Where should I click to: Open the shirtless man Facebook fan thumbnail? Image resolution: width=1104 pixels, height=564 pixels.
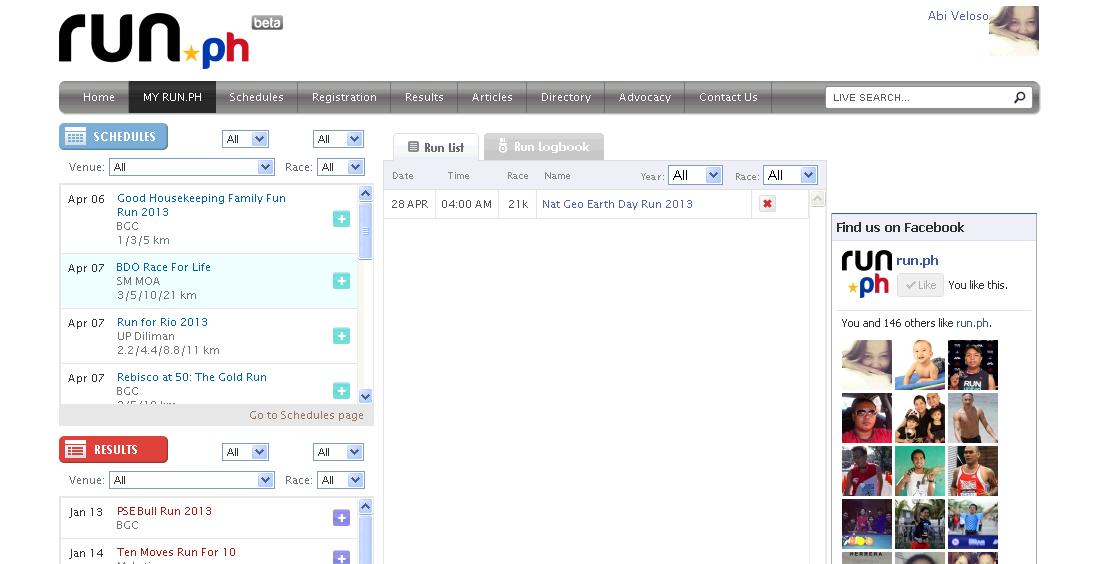[972, 418]
